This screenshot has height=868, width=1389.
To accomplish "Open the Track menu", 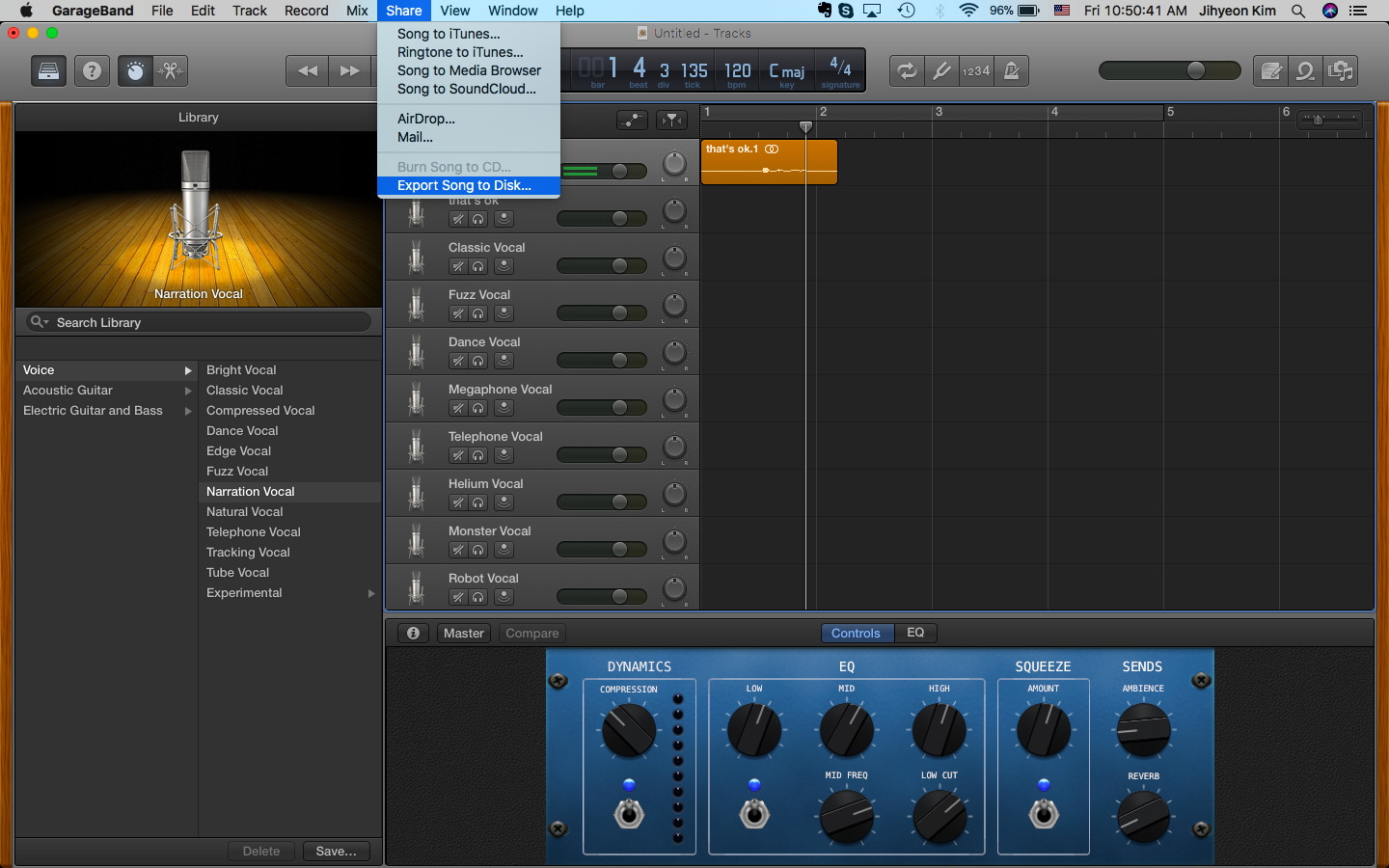I will coord(250,11).
